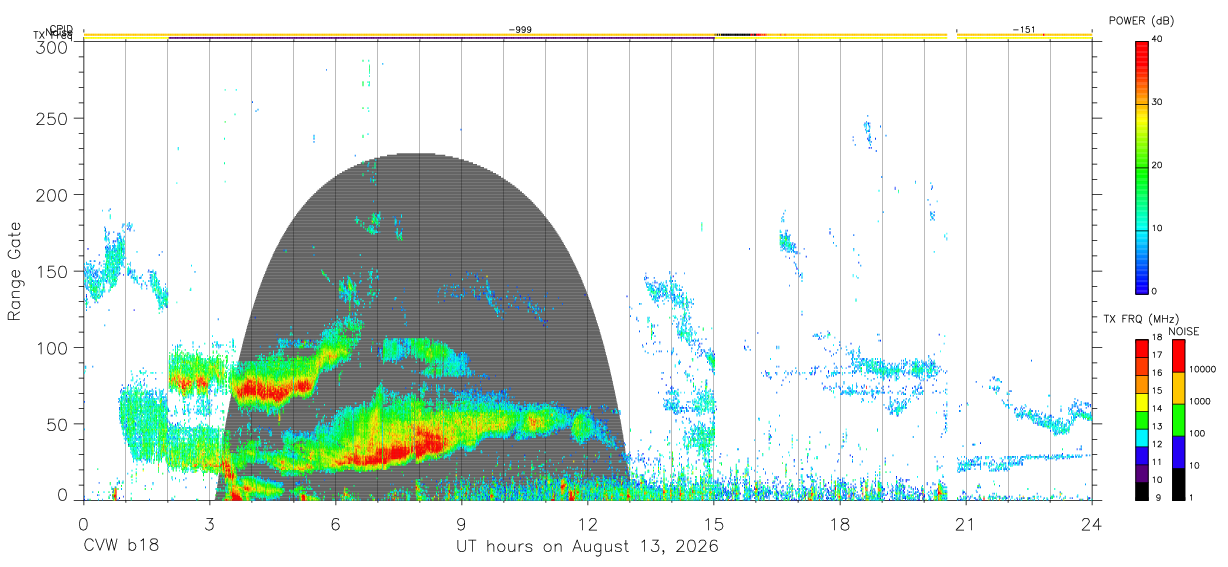Click the 3 hour label on the UT axis
The width and height of the screenshot is (1228, 567).
click(x=210, y=523)
